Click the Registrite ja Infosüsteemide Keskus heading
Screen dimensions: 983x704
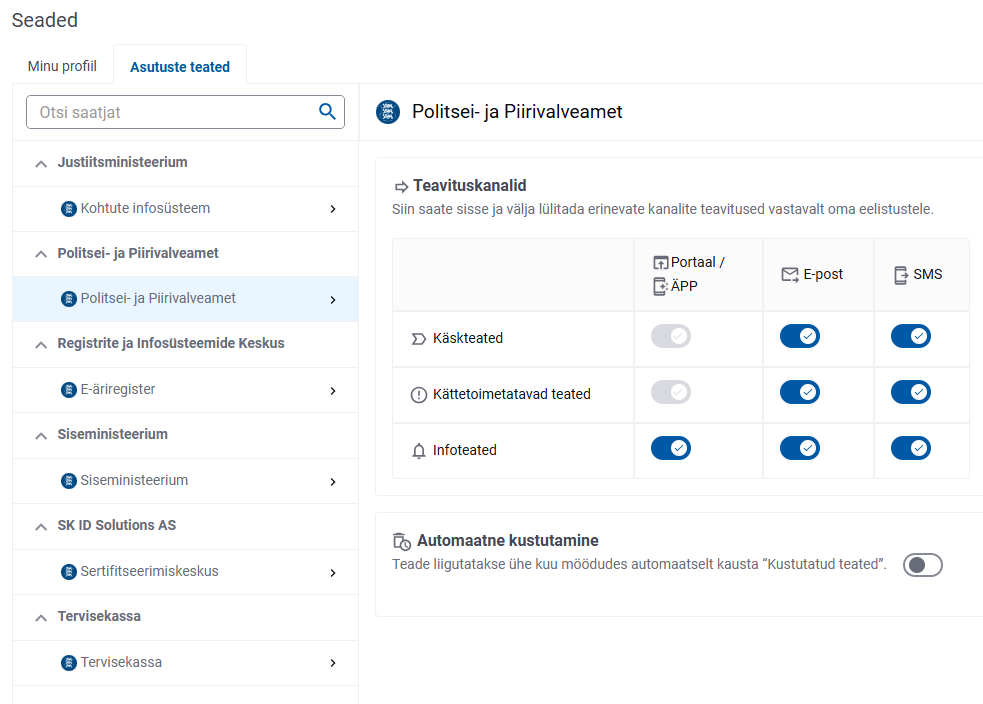pos(171,344)
